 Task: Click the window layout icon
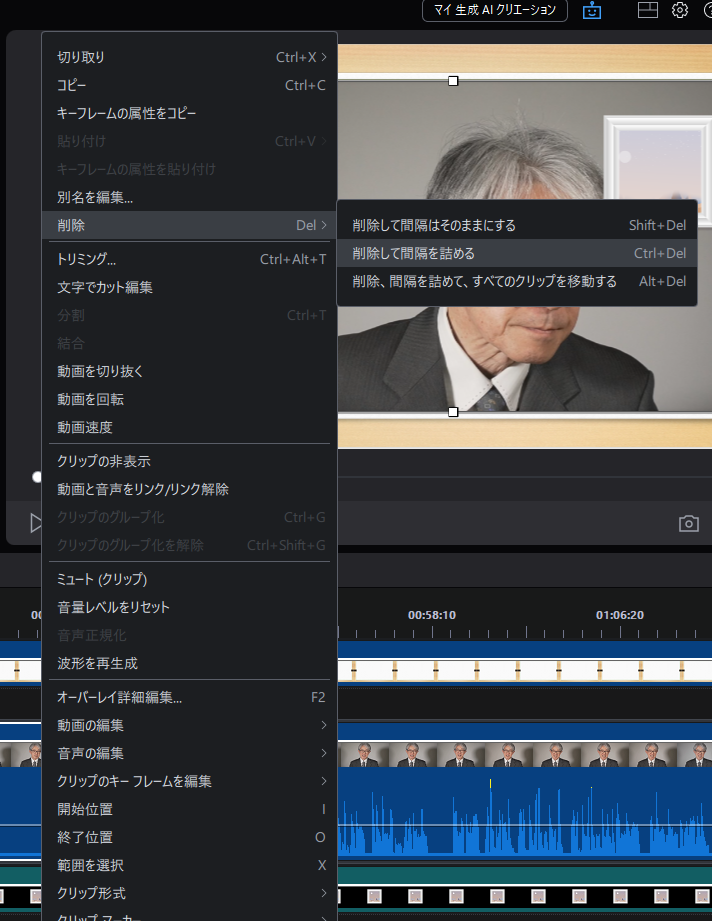[648, 11]
